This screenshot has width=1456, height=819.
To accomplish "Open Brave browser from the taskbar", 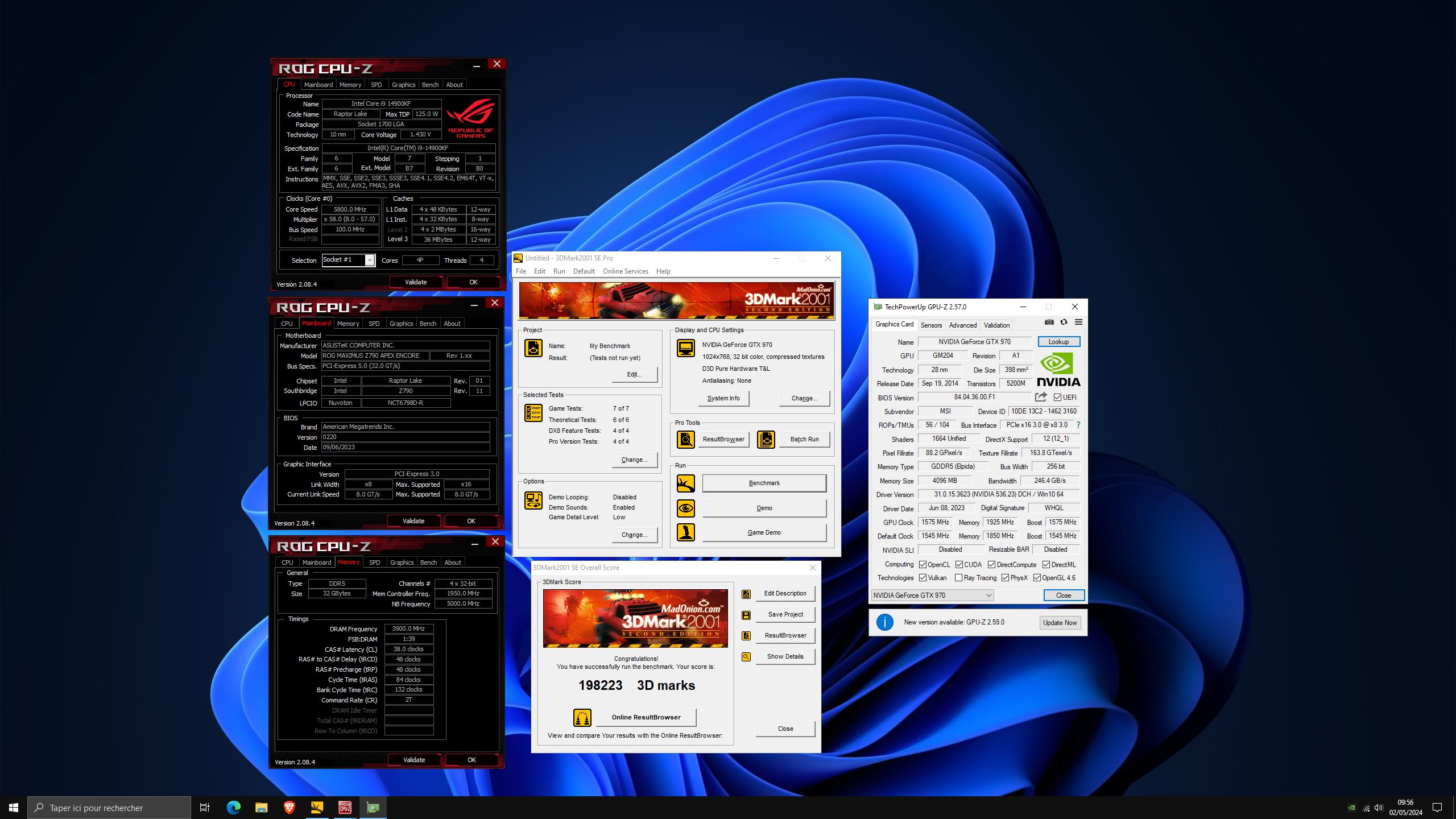I will coord(289,808).
